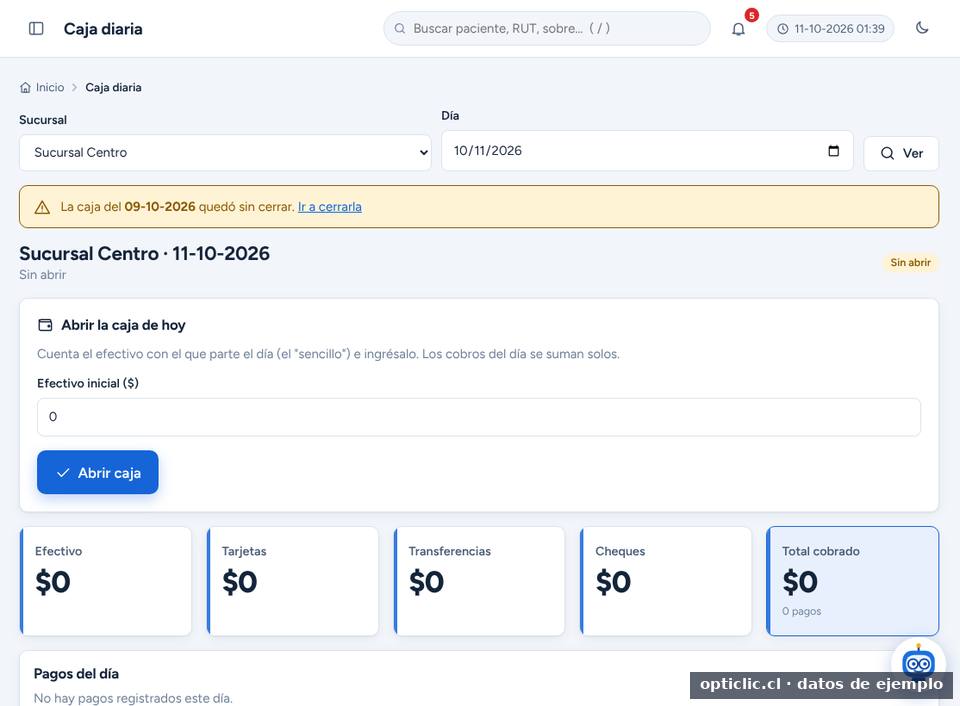960x706 pixels.
Task: Open the calendar picker icon in Día field
Action: [833, 151]
